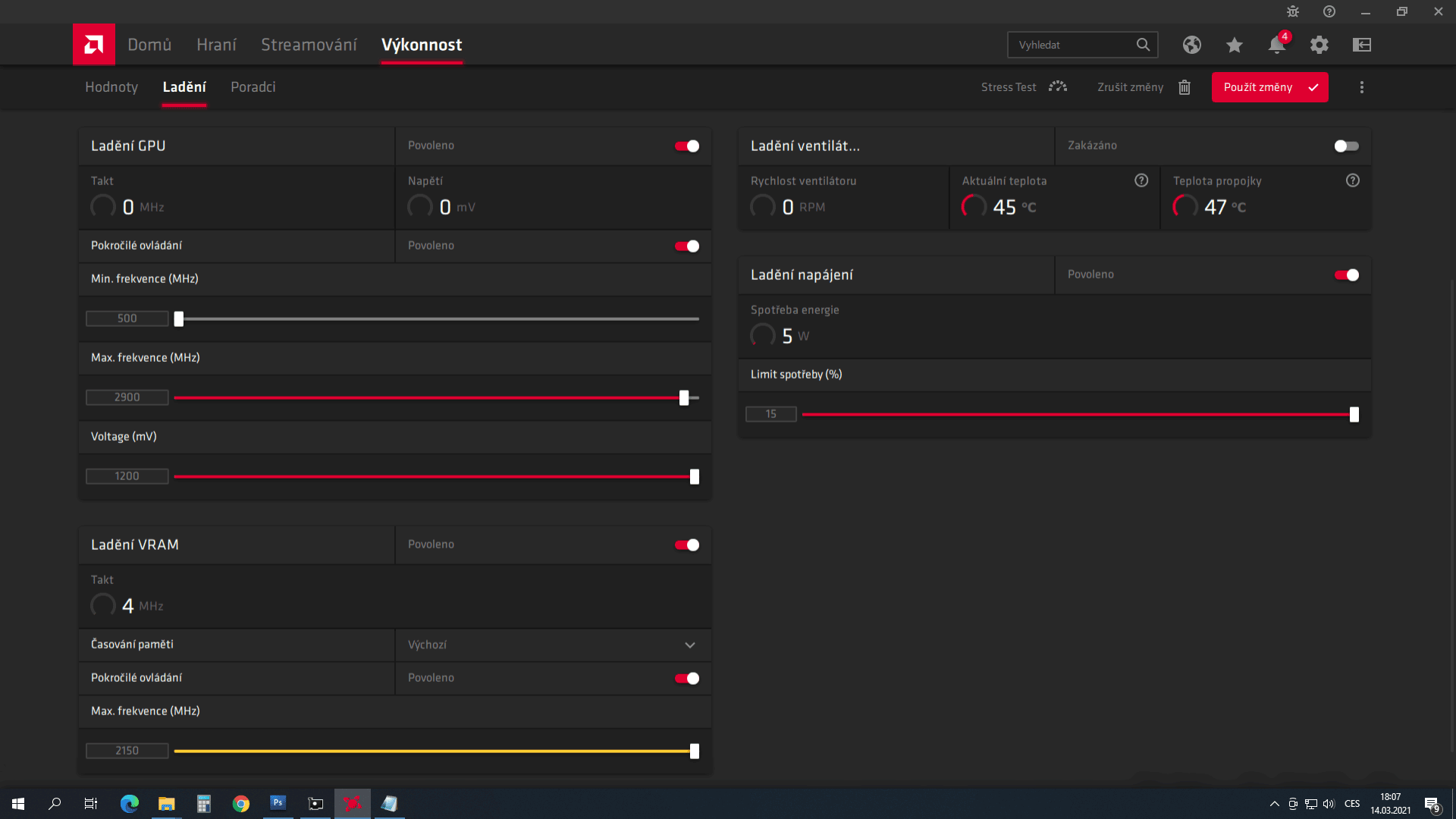Show hidden system tray icons

point(1274,804)
